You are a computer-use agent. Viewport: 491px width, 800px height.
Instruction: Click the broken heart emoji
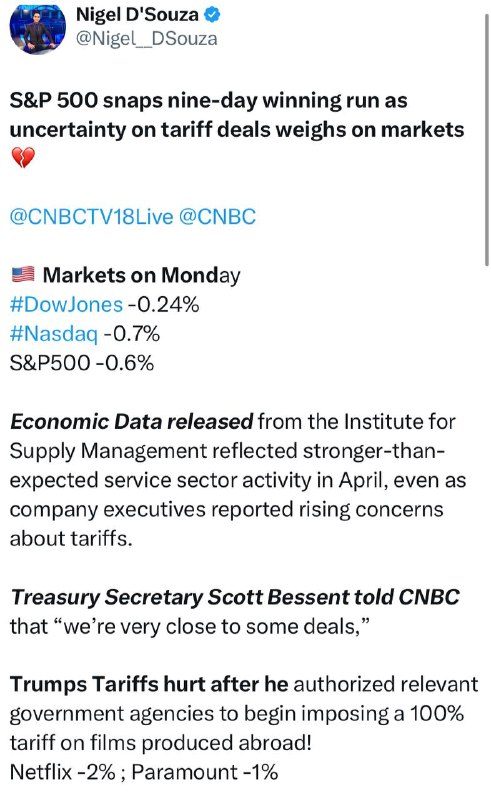23,158
